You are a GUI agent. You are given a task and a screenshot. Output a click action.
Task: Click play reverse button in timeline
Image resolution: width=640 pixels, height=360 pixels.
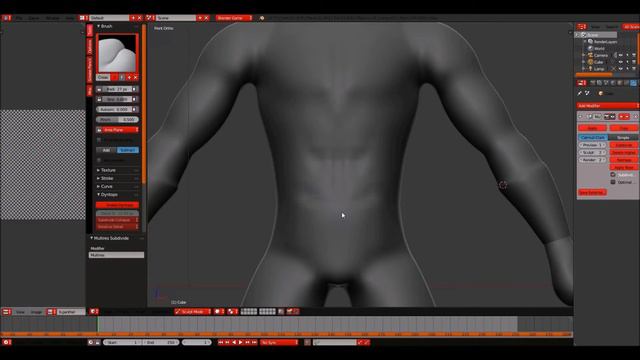tap(234, 342)
